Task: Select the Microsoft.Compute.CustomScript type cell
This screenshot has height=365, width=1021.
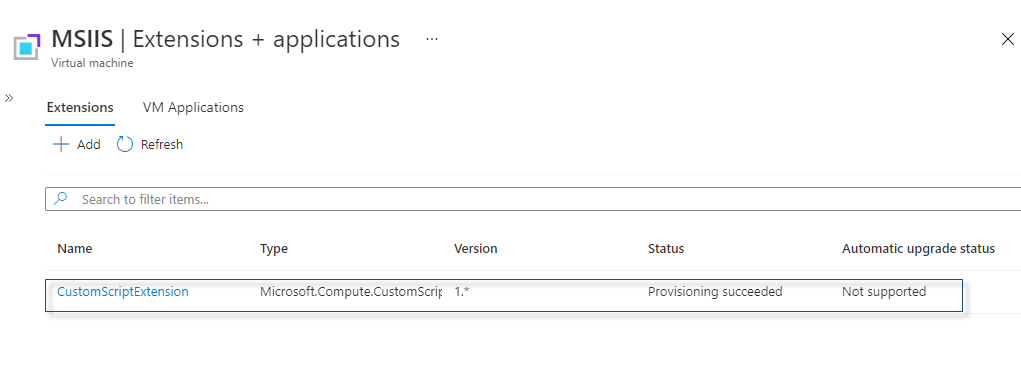Action: [x=351, y=291]
